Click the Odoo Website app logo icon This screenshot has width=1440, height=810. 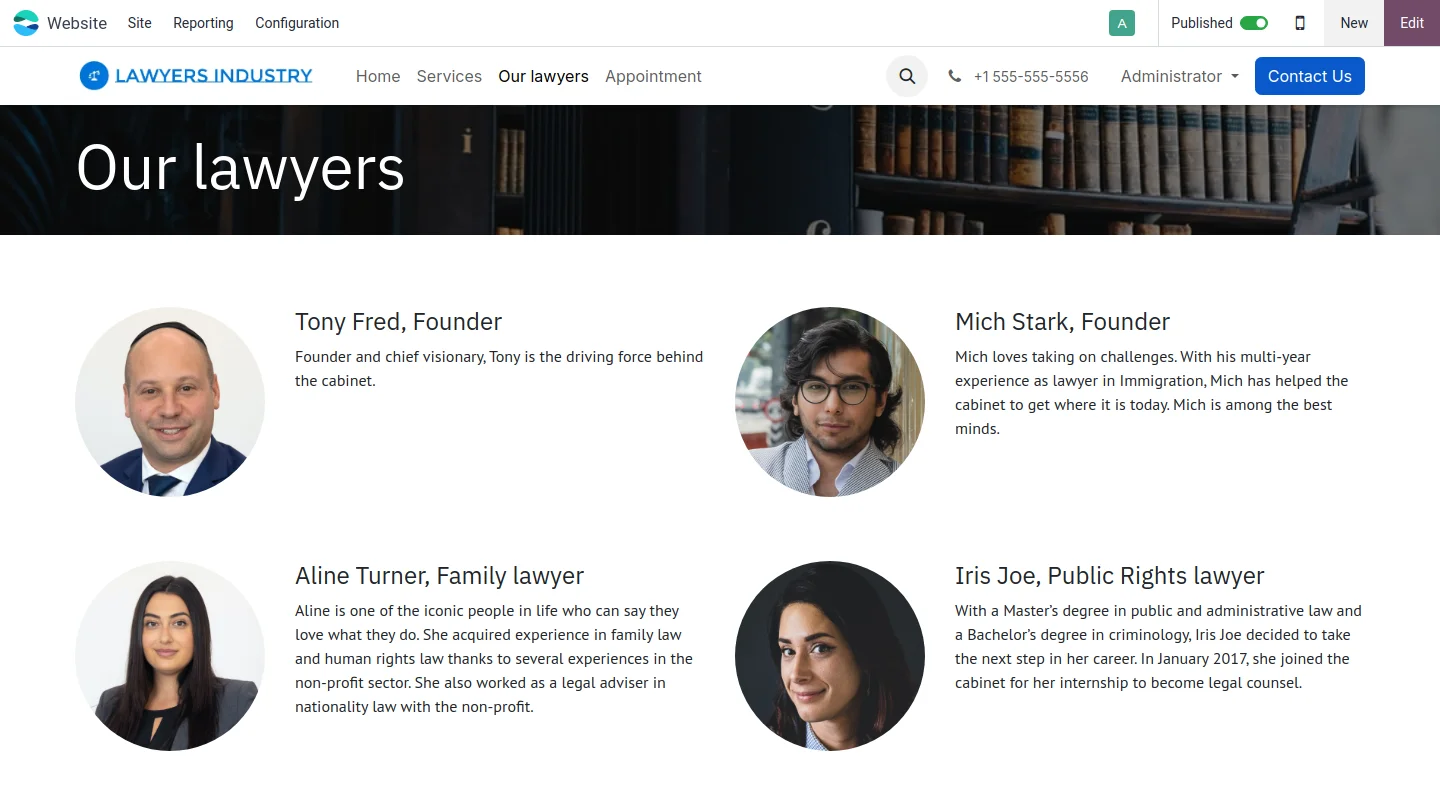pos(26,23)
